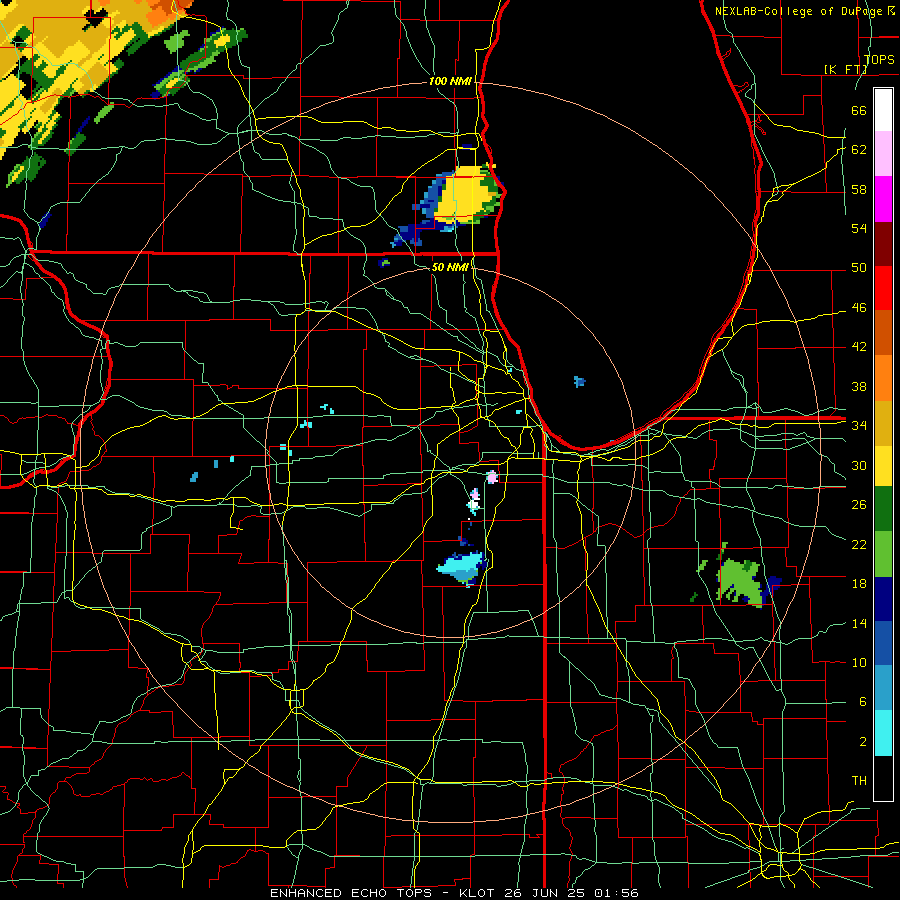Click the legend value "14"
Viewport: 900px width, 900px height.
(859, 623)
